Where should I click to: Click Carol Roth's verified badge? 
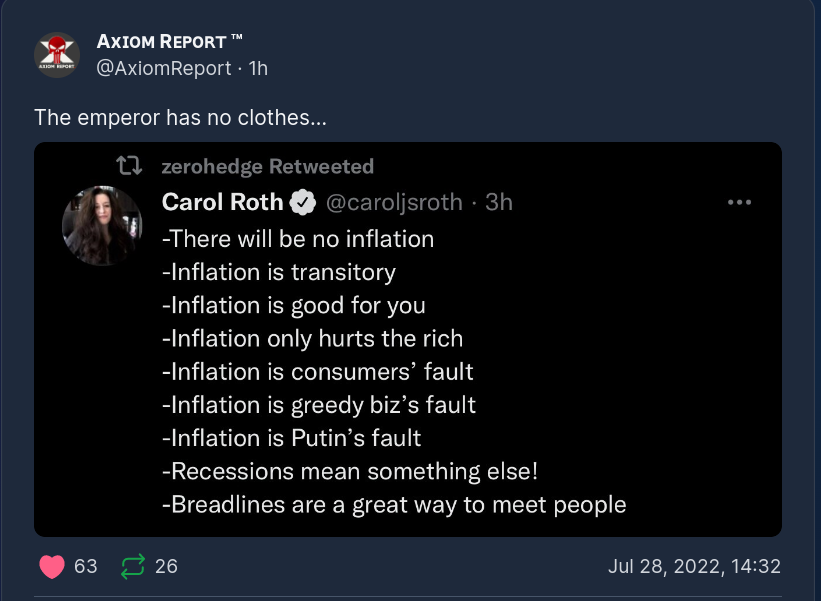(x=302, y=203)
